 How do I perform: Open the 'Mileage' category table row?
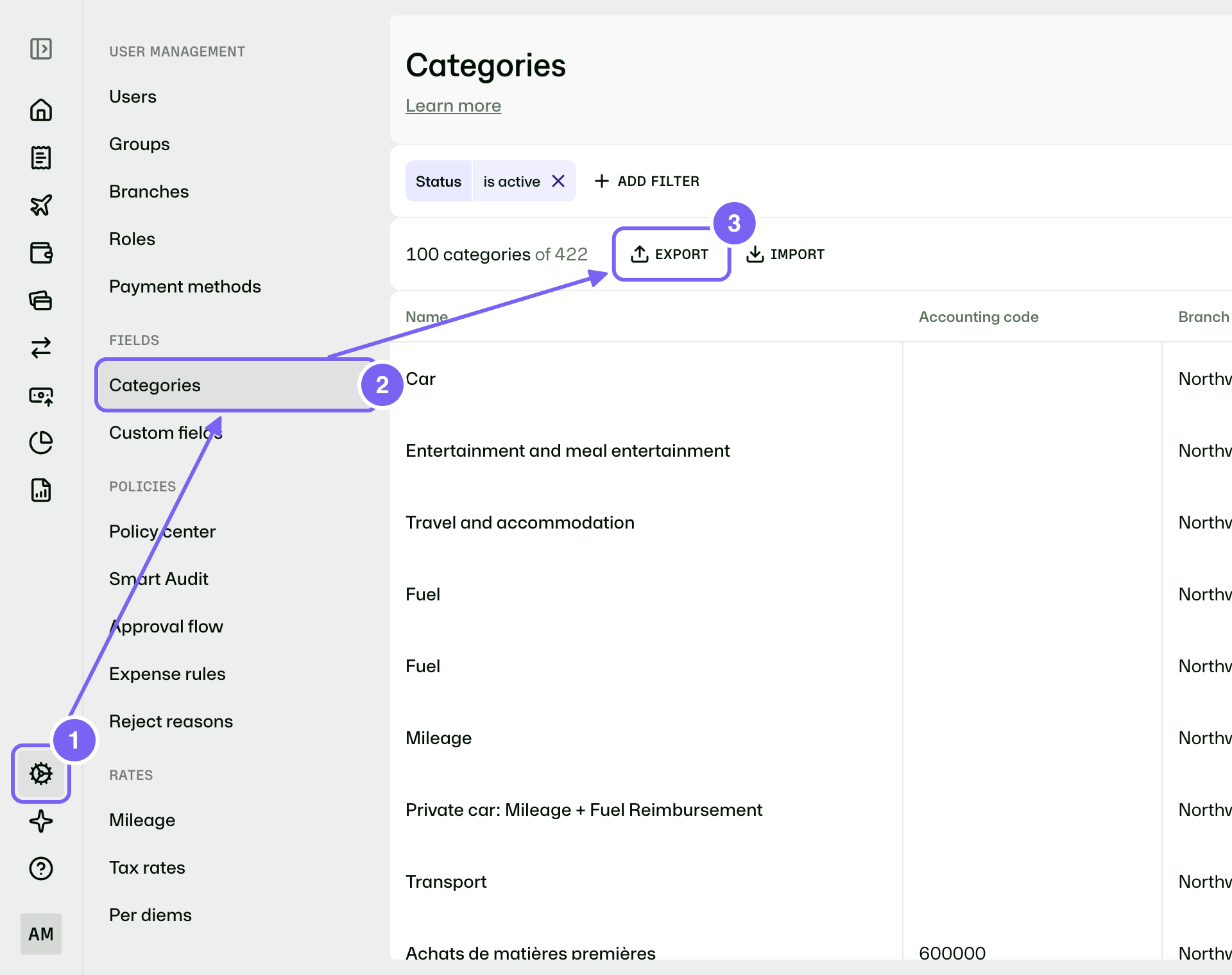(811, 738)
